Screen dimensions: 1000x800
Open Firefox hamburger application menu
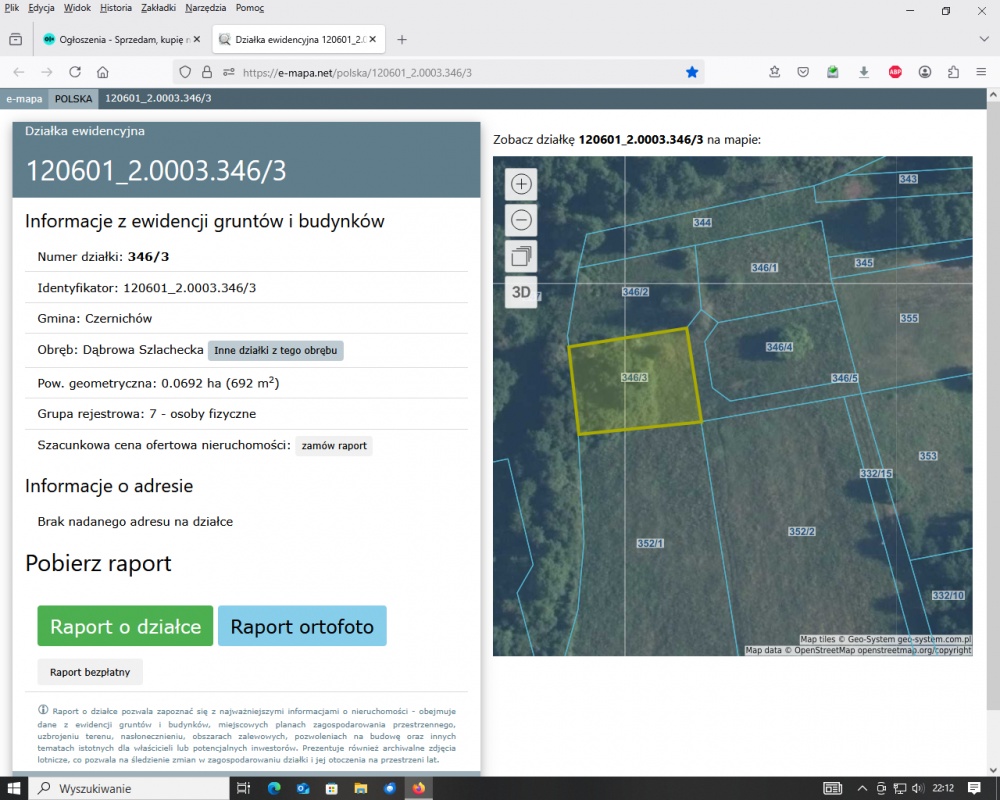[981, 72]
